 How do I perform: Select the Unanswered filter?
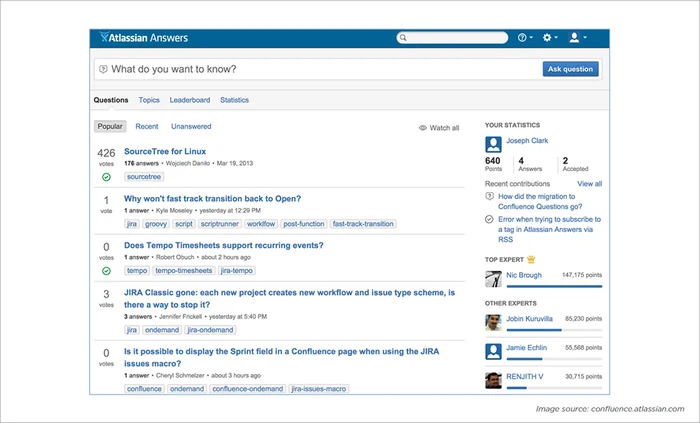click(191, 126)
